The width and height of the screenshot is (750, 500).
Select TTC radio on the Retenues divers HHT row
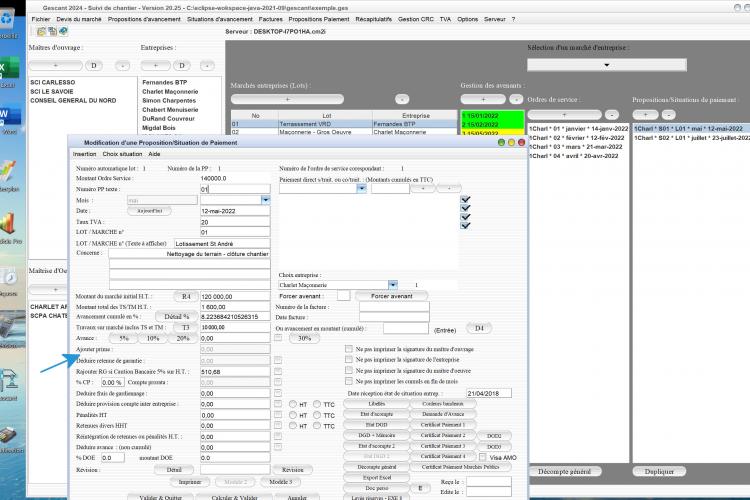pos(317,426)
